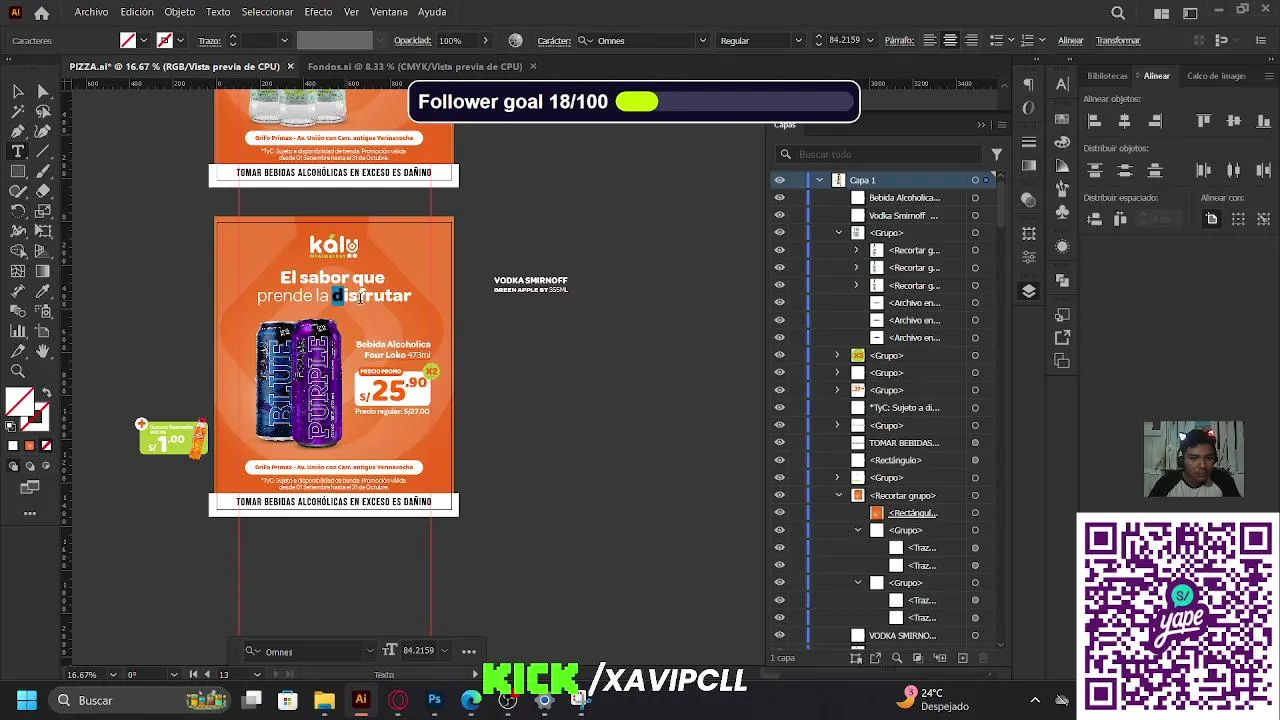
Task: Switch to Bibliotecas panel tab
Action: 1108,76
